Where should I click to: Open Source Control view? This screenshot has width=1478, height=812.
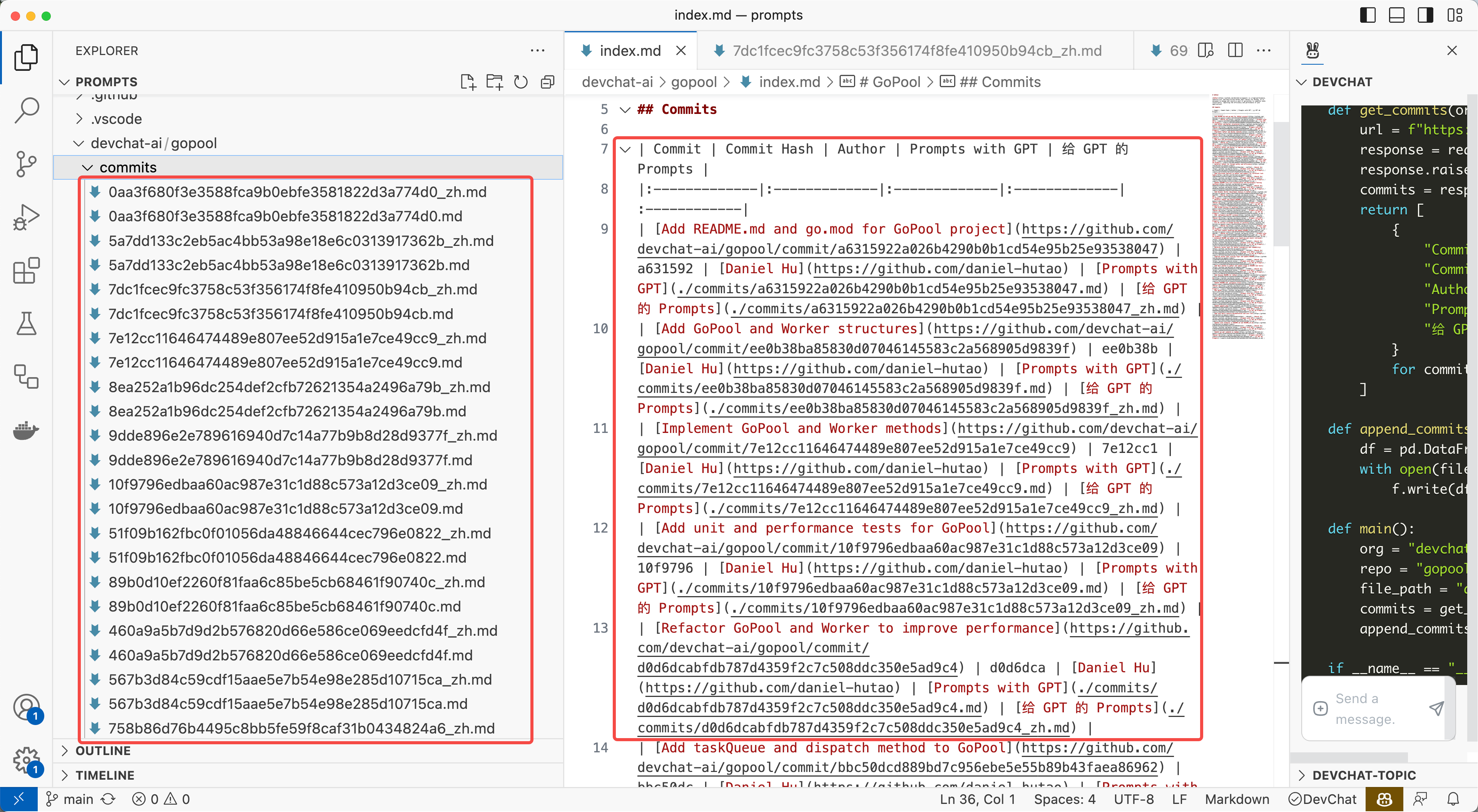point(27,164)
